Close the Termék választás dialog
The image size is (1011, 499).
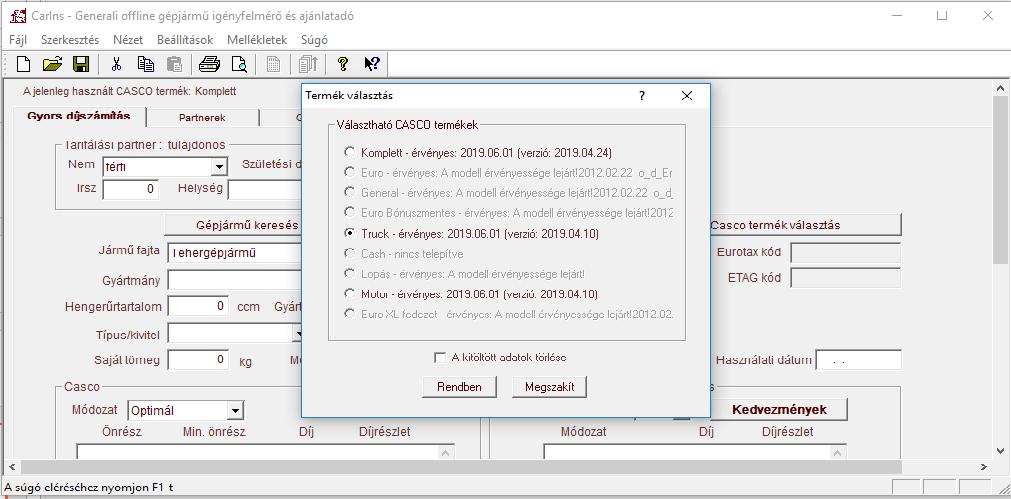(687, 95)
